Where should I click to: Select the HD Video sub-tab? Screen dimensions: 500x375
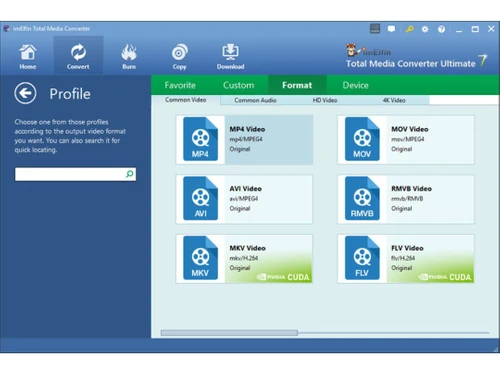[325, 100]
